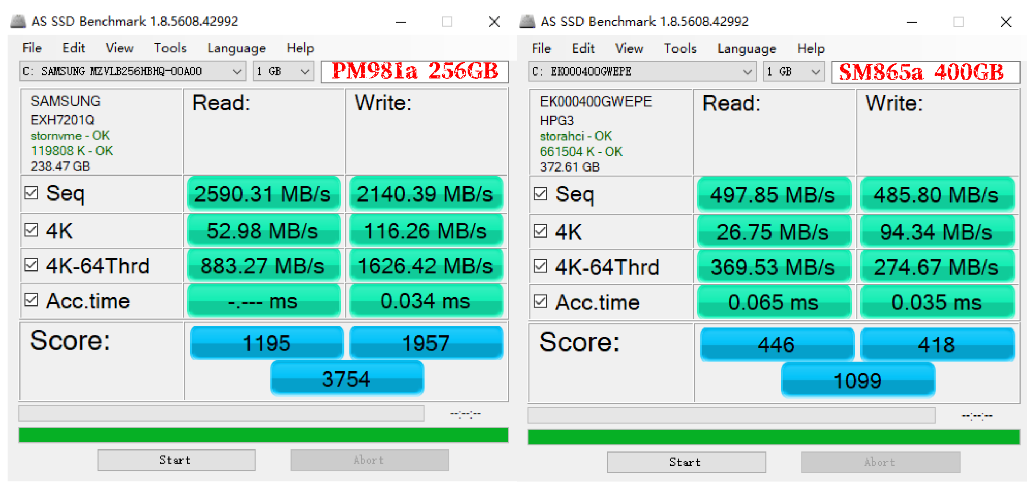Screen dimensions: 1032x491
Task: Click the 52.98 MB/s 4K read result
Action: pos(264,230)
